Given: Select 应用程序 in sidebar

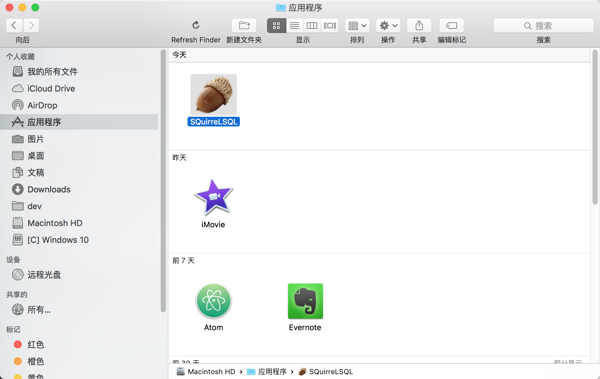Looking at the screenshot, I should 79,122.
